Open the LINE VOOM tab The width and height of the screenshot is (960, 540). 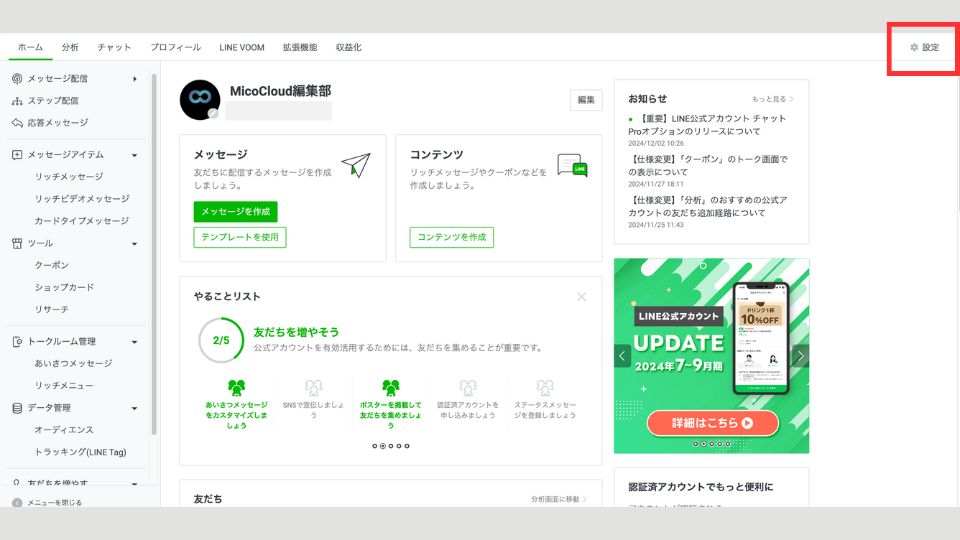[x=242, y=47]
